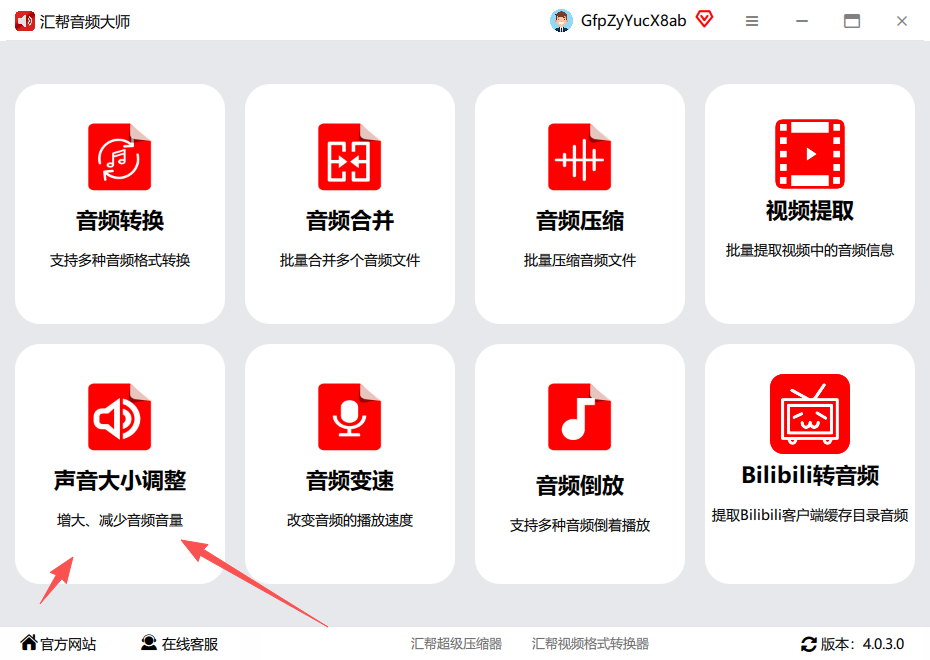Image resolution: width=930 pixels, height=660 pixels.
Task: Open 官方网站 official website link
Action: point(58,643)
